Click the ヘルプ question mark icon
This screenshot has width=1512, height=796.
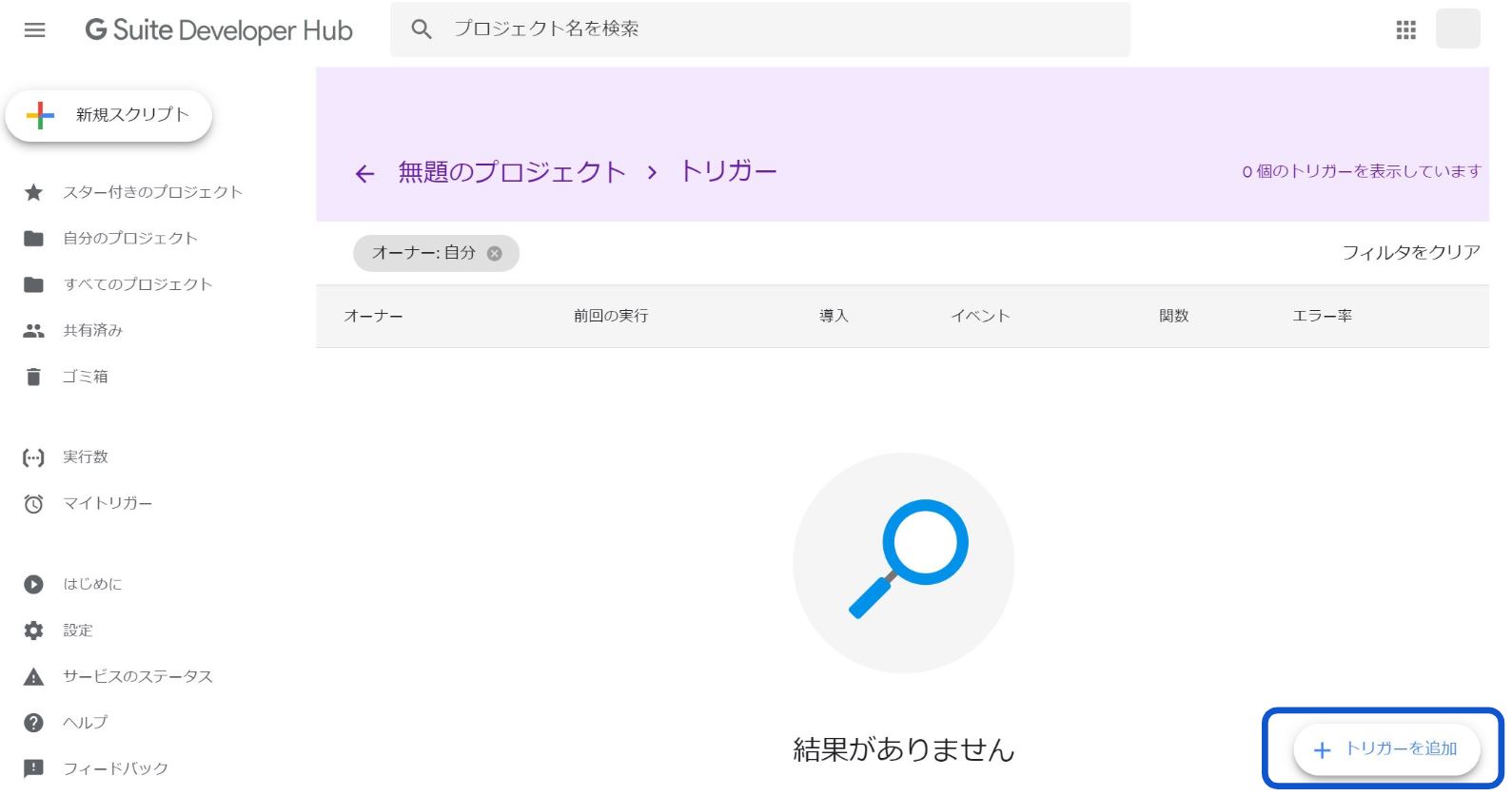tap(33, 723)
